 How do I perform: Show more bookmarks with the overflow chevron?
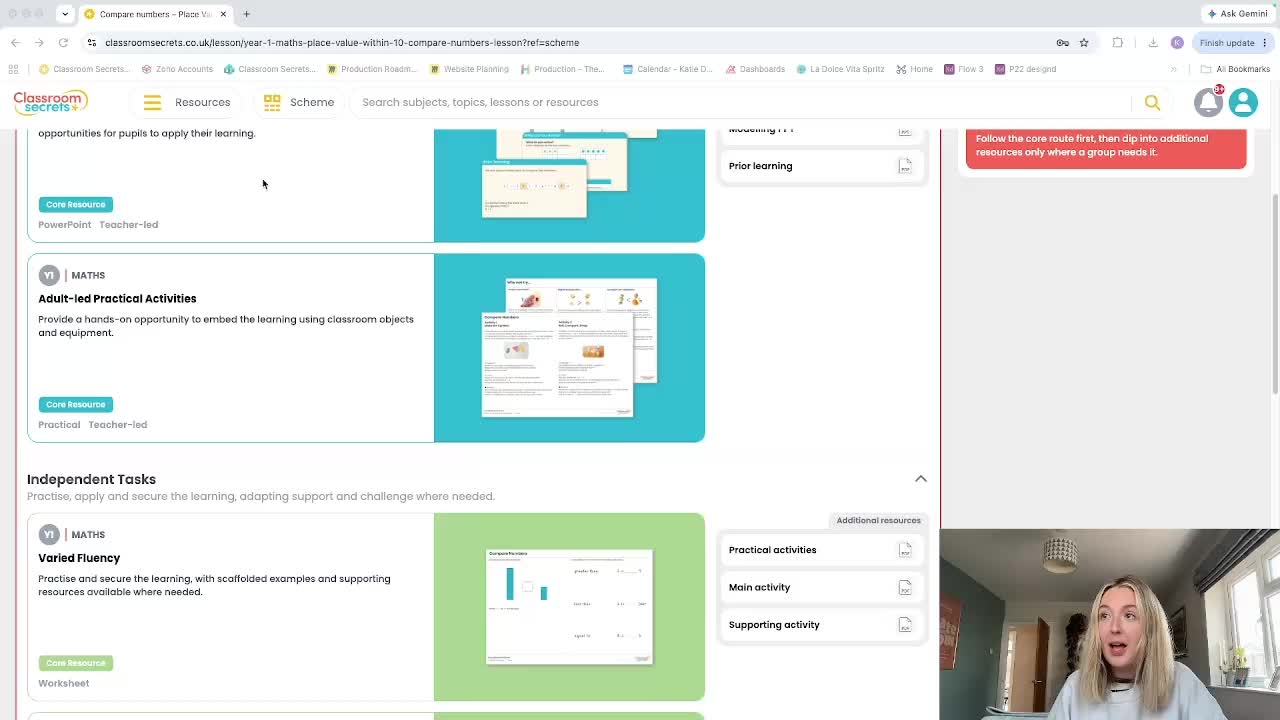tap(1173, 69)
